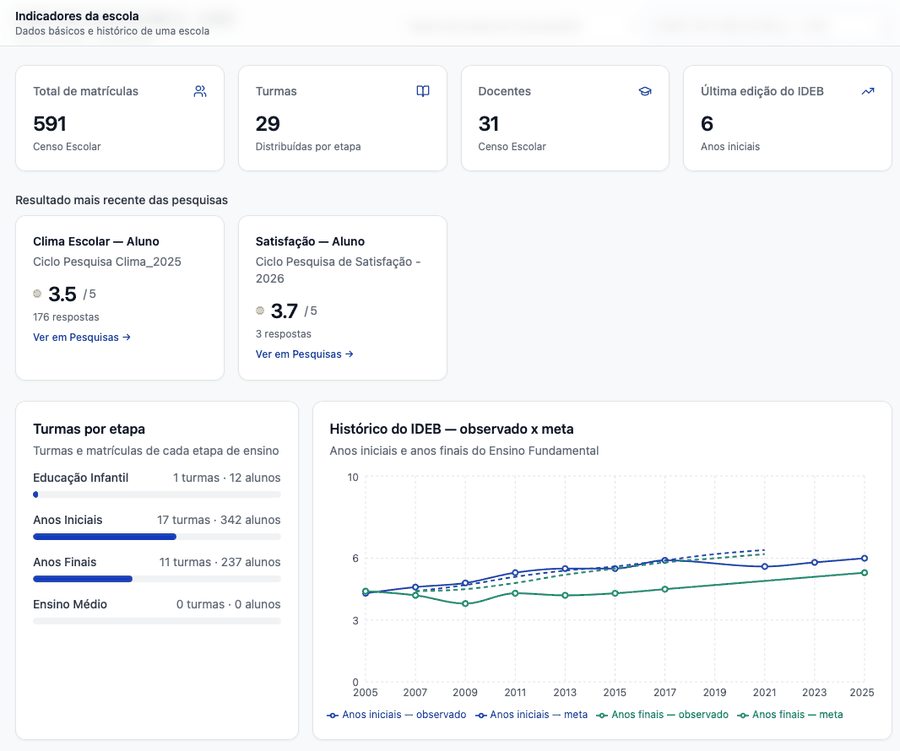Click the users icon on Total de matrículas card
Viewport: 900px width, 751px height.
200,91
